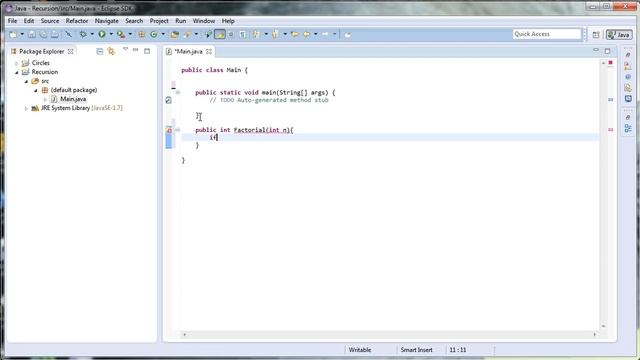Click task marker beside TODO comment line

tap(169, 100)
